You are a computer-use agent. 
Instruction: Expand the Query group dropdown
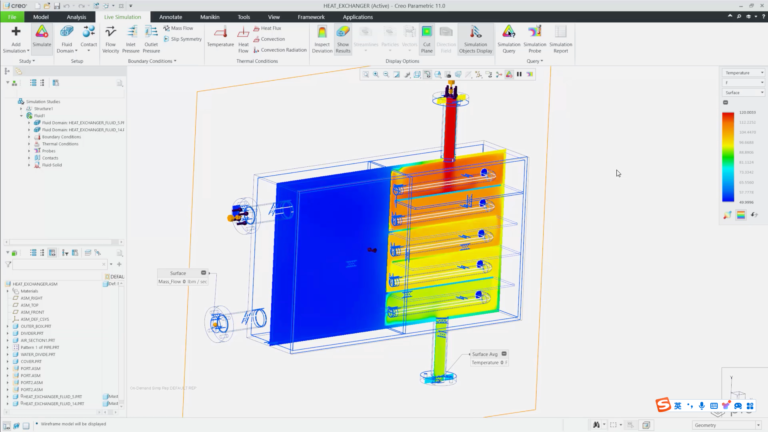(x=535, y=61)
